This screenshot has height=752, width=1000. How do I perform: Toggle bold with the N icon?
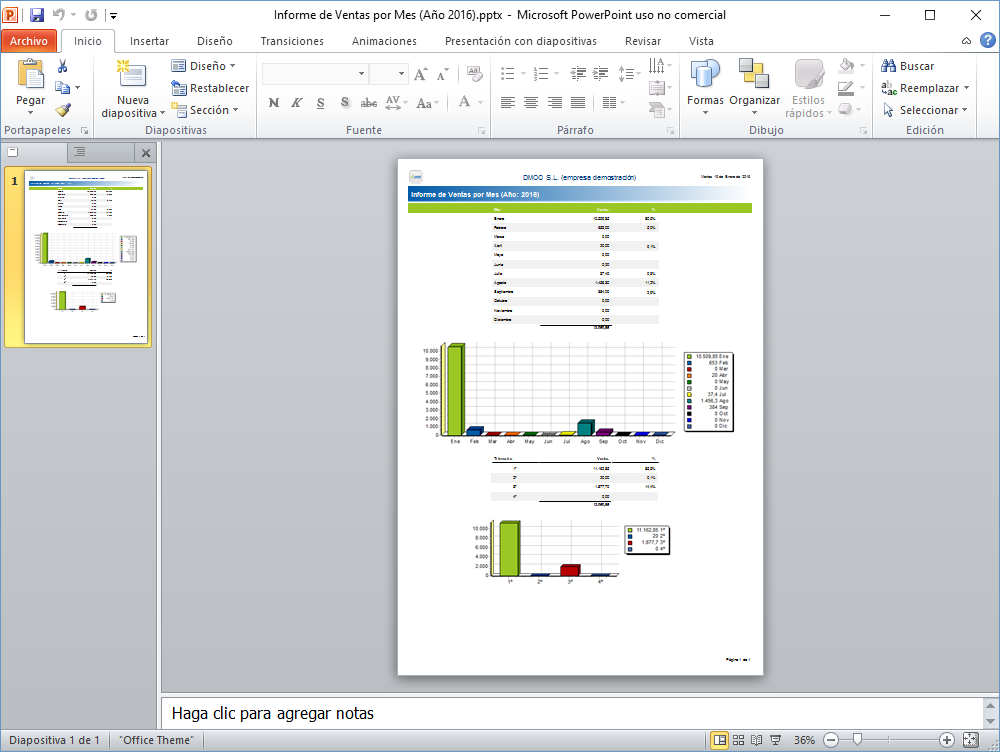pos(273,101)
